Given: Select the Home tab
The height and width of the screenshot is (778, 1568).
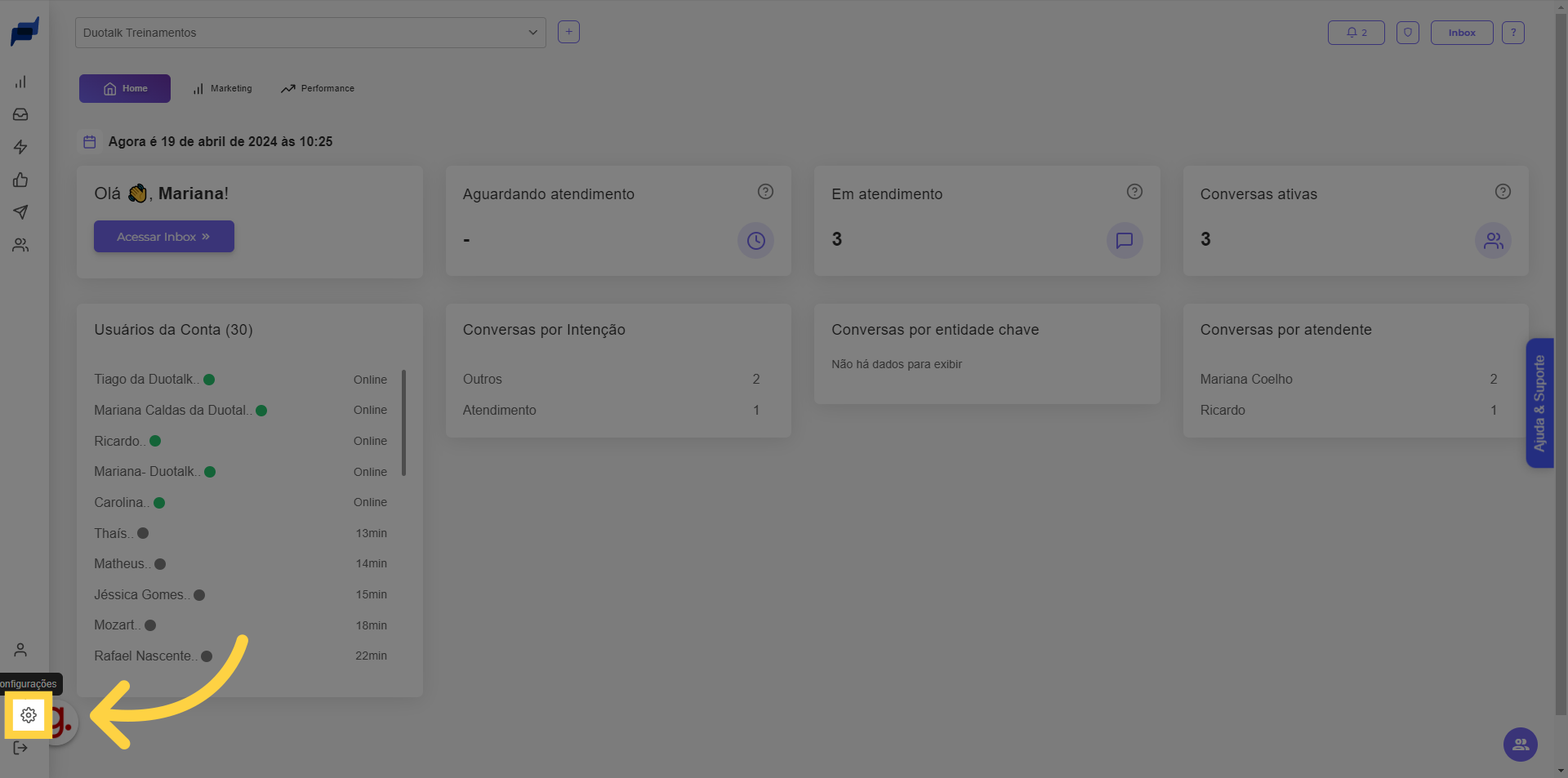Looking at the screenshot, I should [125, 88].
